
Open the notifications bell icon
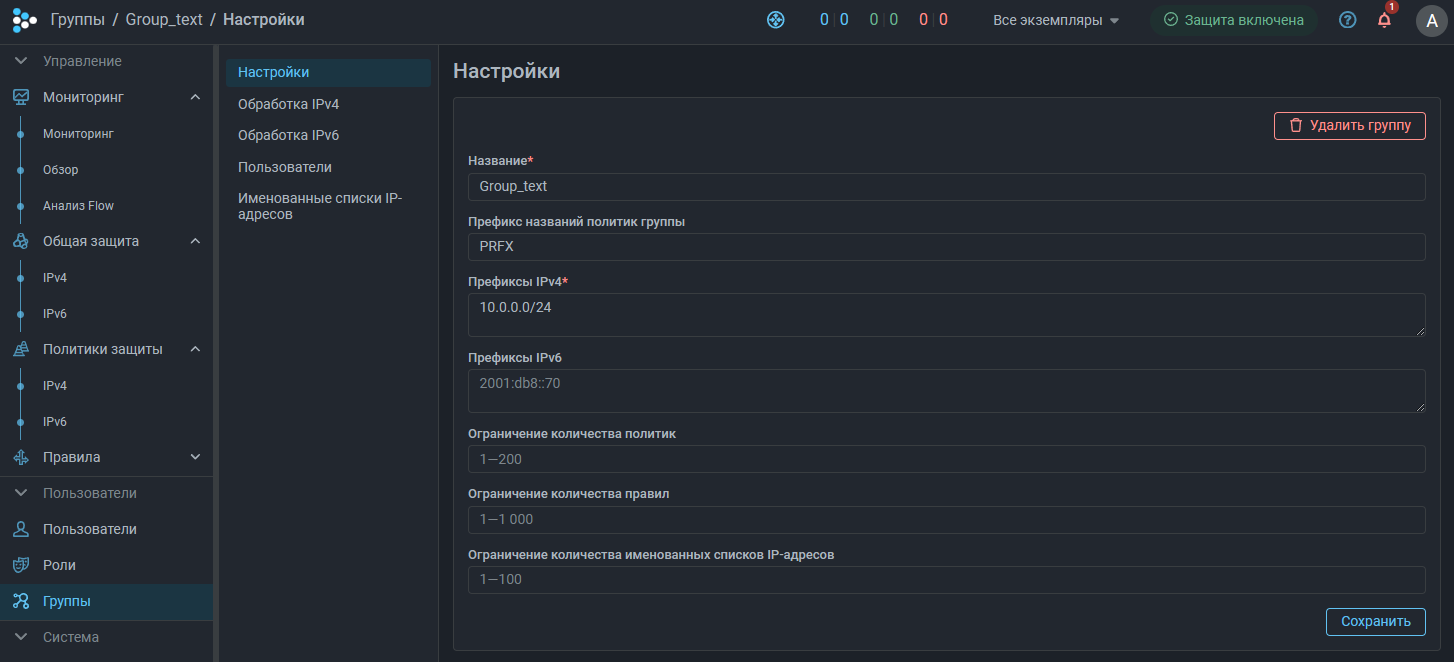click(x=1384, y=20)
